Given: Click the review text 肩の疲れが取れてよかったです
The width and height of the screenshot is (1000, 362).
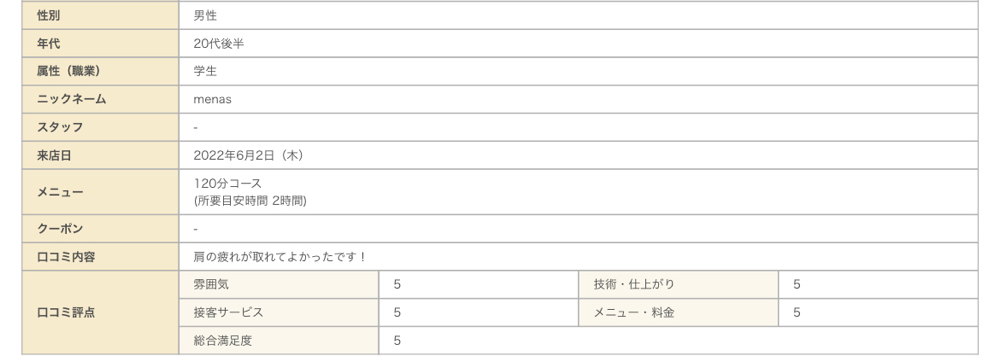Looking at the screenshot, I should [277, 257].
